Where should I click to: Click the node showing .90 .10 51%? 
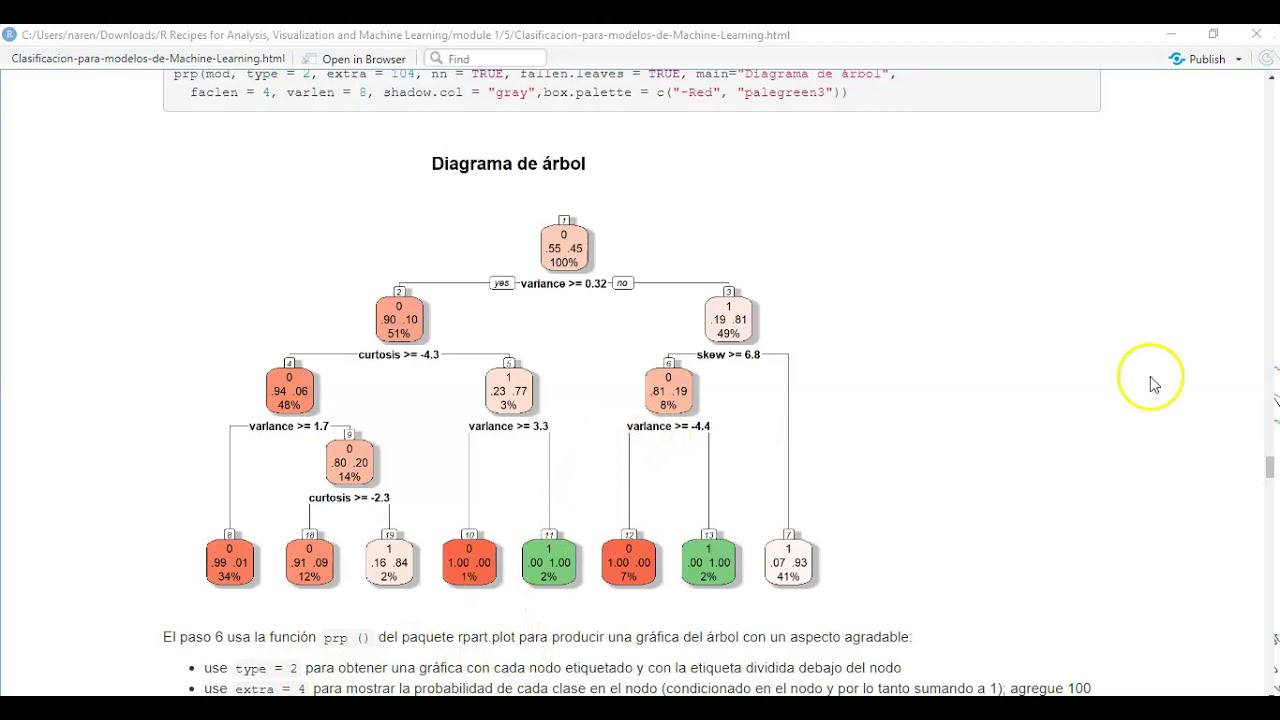pyautogui.click(x=399, y=320)
